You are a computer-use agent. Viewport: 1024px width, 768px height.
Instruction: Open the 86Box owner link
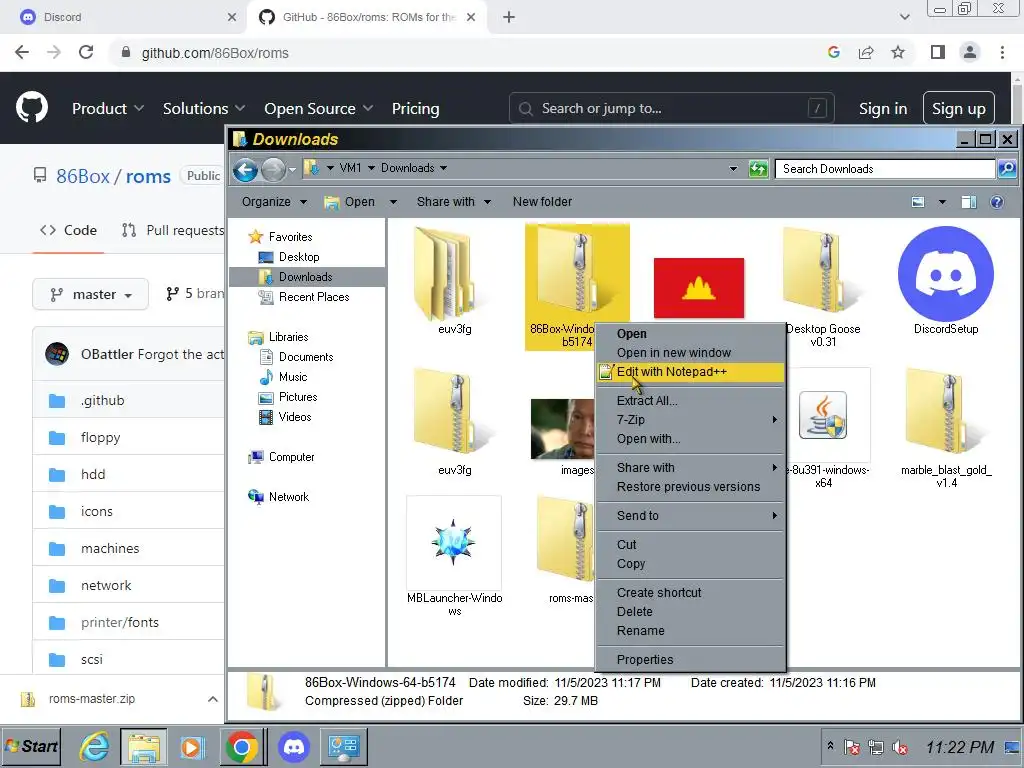click(x=83, y=176)
